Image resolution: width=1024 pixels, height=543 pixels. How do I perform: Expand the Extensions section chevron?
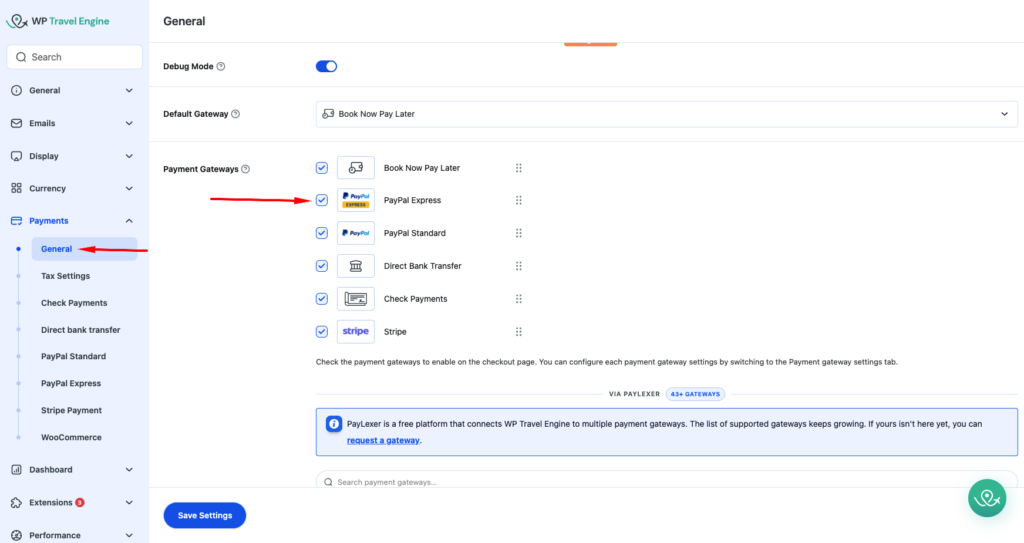click(129, 502)
